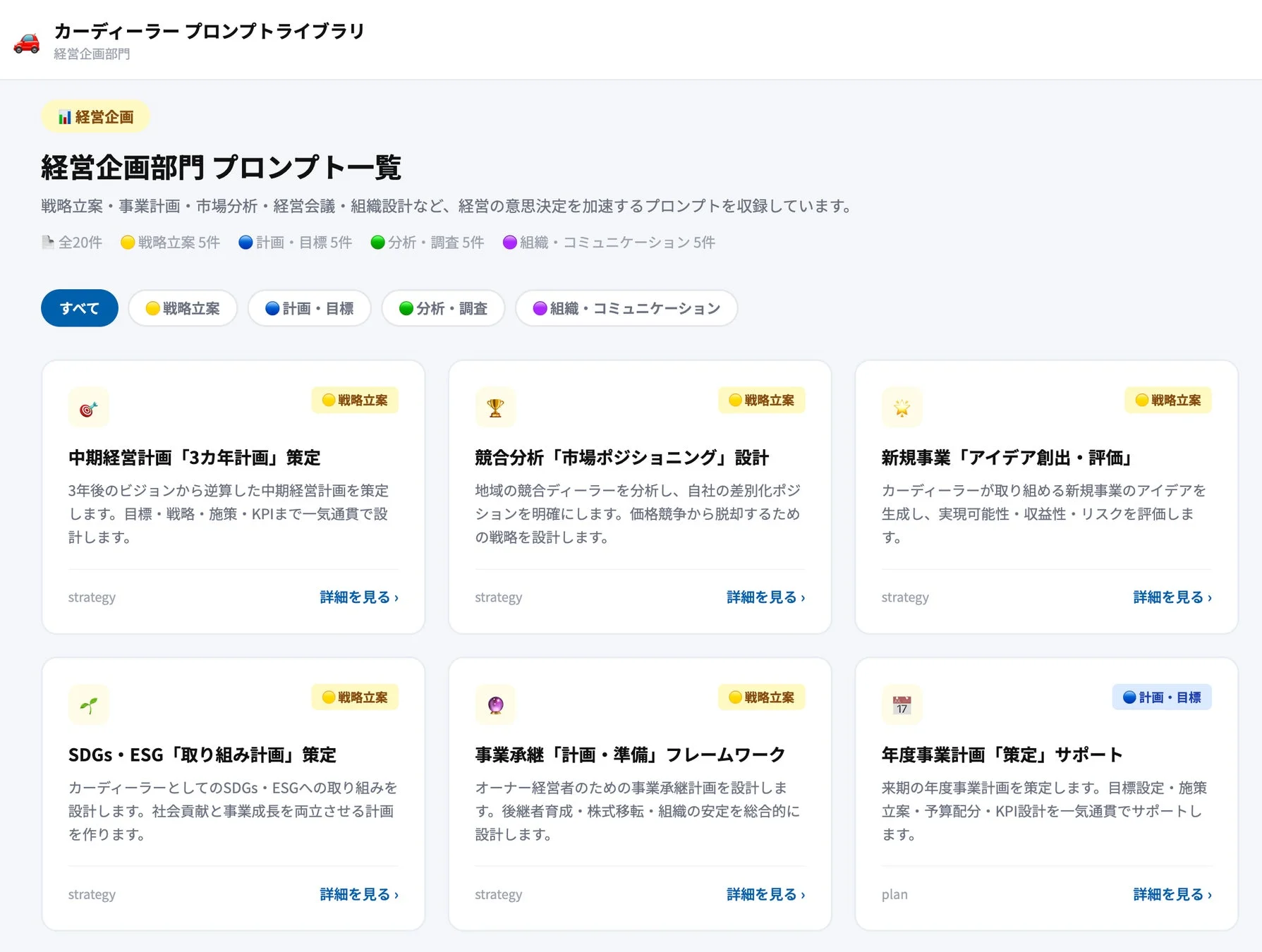Click the crystal ball icon on 事業承継 card
Viewport: 1262px width, 952px height.
(x=496, y=704)
